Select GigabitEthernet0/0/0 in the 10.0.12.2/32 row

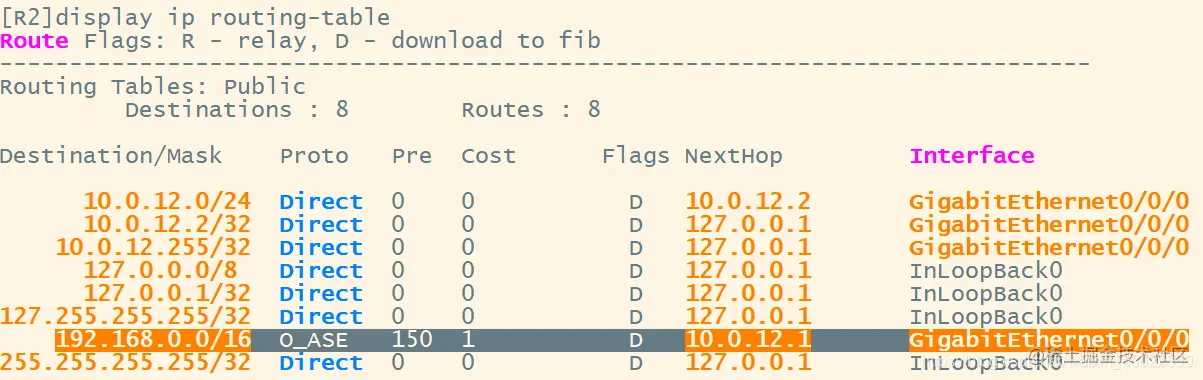coord(1049,225)
